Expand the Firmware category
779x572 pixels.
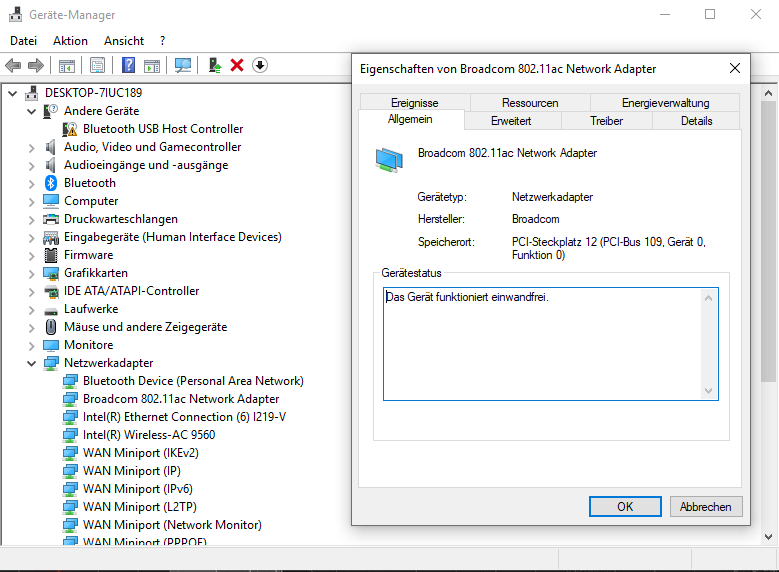coord(31,256)
